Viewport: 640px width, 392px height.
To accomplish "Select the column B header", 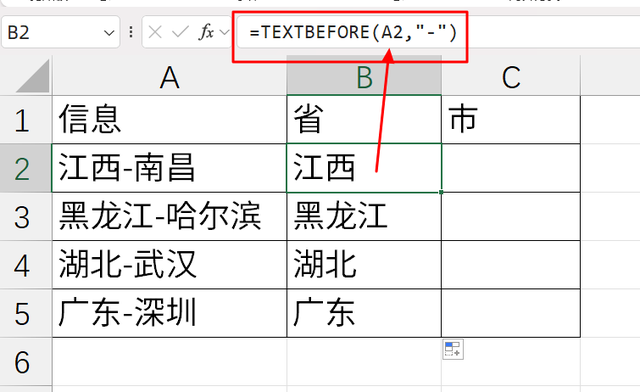I will tap(364, 76).
